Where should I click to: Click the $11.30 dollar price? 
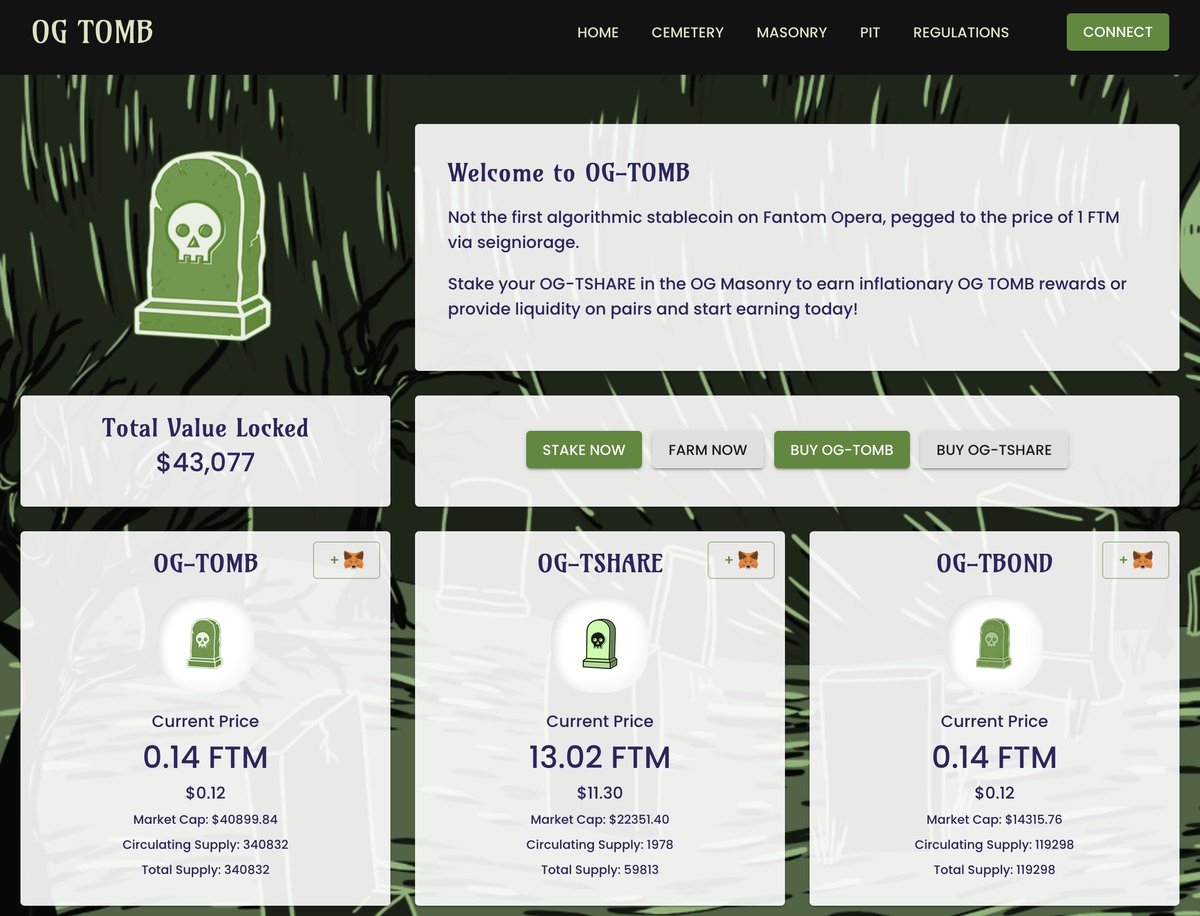[600, 793]
